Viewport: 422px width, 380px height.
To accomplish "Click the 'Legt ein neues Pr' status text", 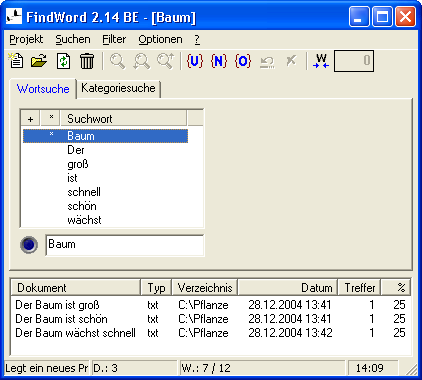I will [x=47, y=368].
